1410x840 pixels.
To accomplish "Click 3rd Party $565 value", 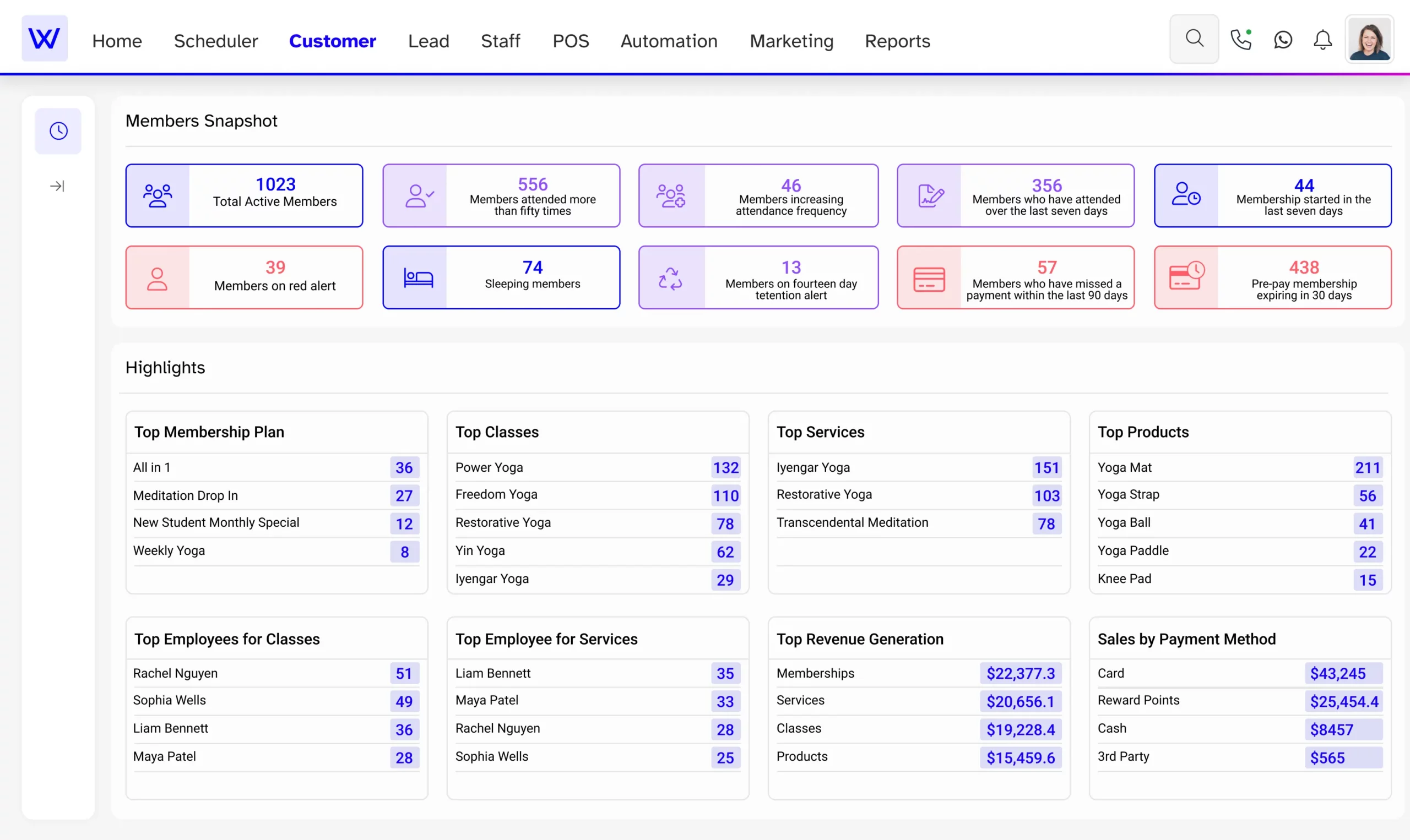I will coord(1343,758).
